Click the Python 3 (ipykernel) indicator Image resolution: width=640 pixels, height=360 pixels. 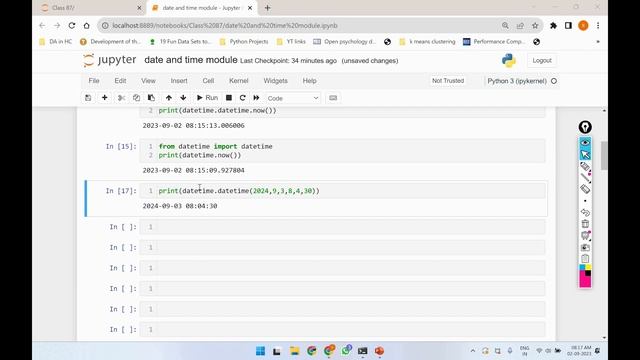(517, 81)
